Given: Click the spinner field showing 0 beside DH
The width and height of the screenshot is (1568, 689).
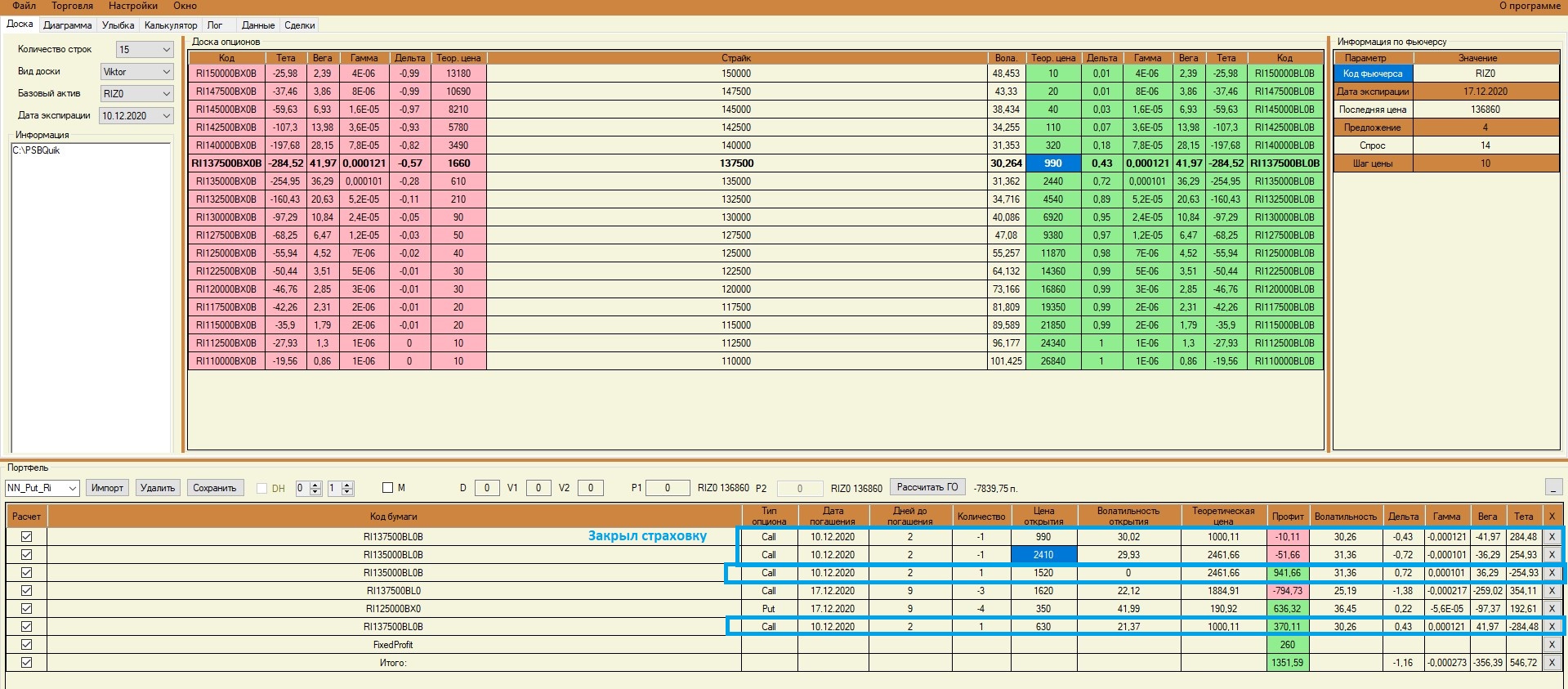Looking at the screenshot, I should (x=302, y=488).
